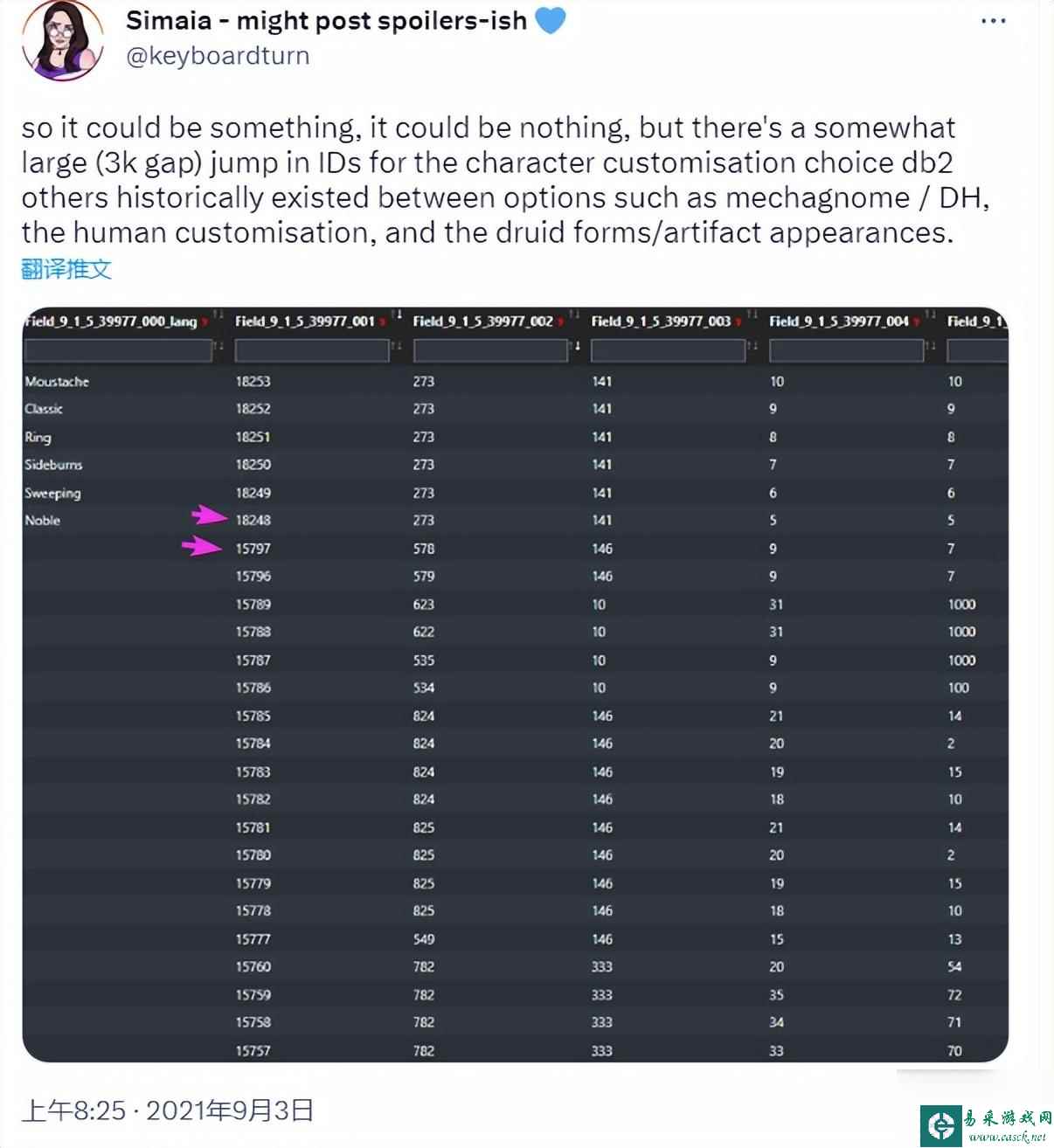Click Simaia's profile avatar picture
Image resolution: width=1054 pixels, height=1148 pixels.
pyautogui.click(x=64, y=39)
